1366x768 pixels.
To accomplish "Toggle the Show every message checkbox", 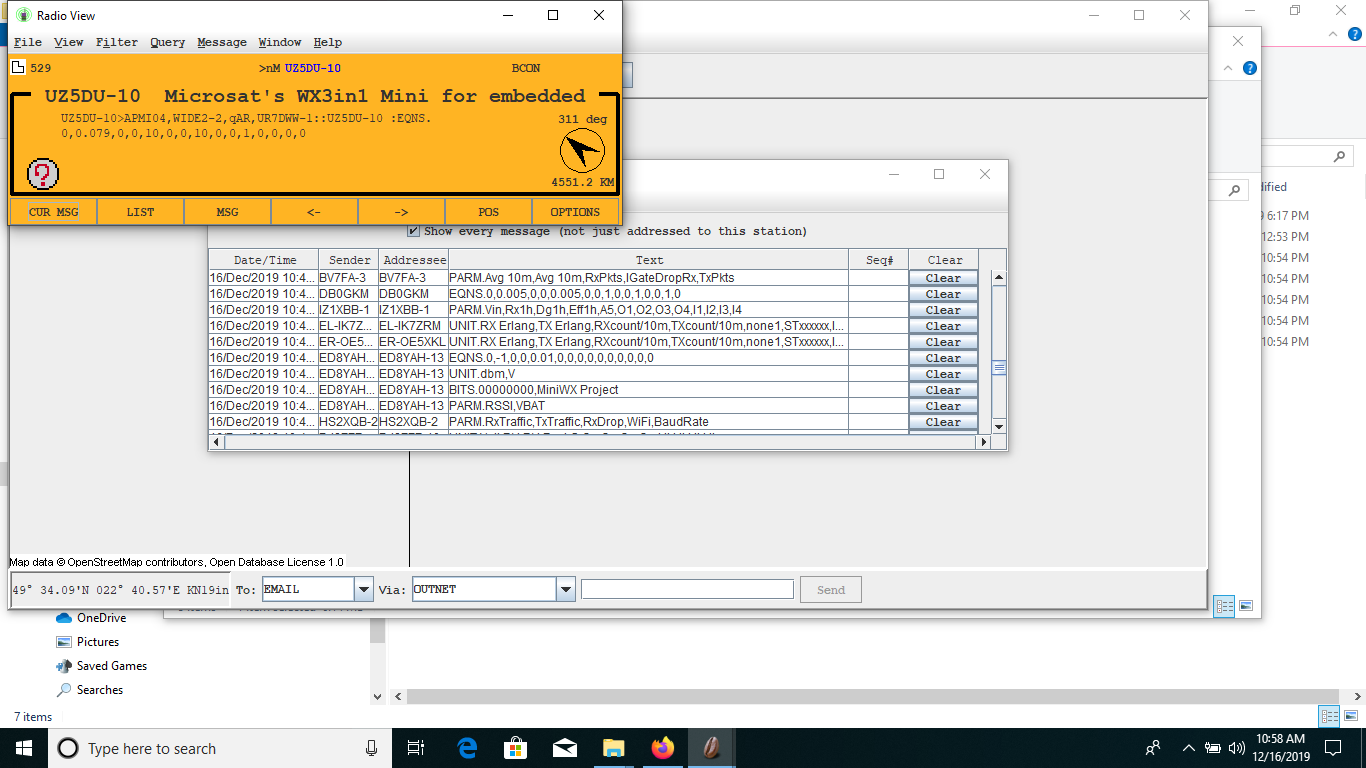I will coord(414,231).
